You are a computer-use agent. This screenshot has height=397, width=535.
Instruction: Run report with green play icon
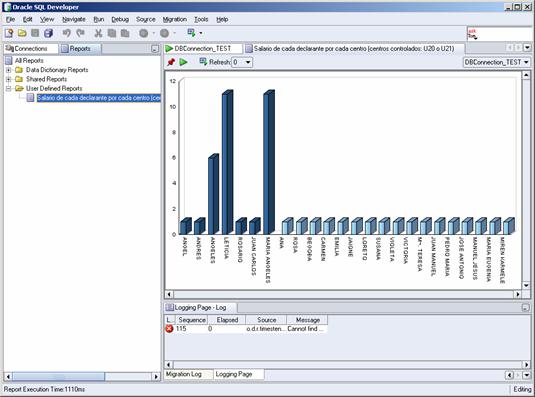point(184,62)
